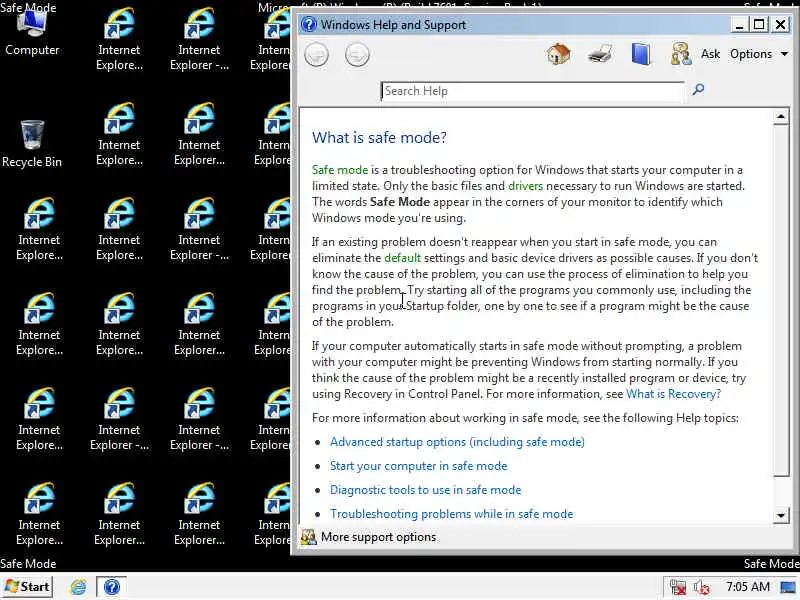This screenshot has height=600, width=800.
Task: Click the 7:05 AM clock
Action: [x=748, y=587]
